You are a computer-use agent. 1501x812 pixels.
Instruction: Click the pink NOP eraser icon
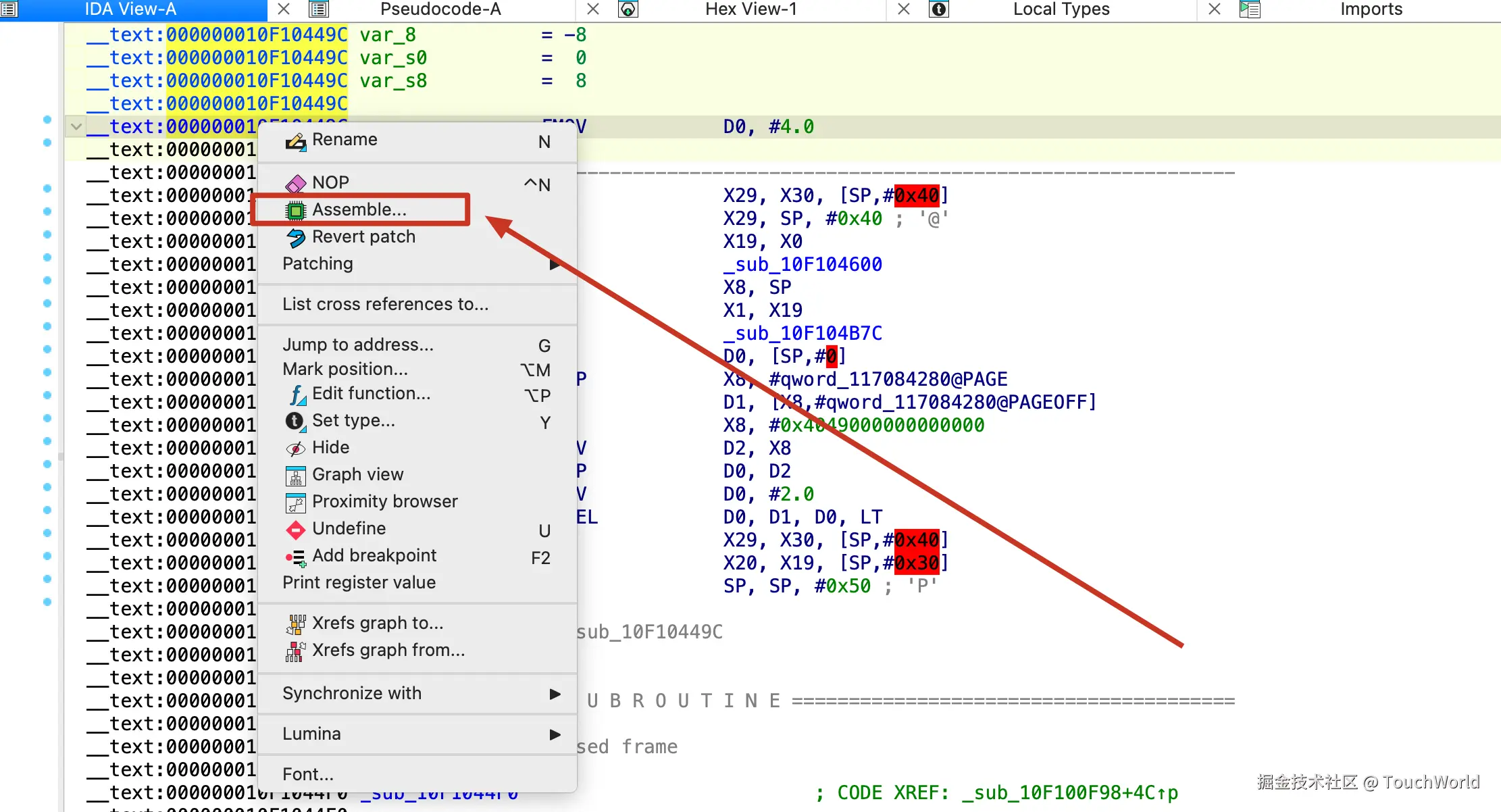tap(296, 182)
